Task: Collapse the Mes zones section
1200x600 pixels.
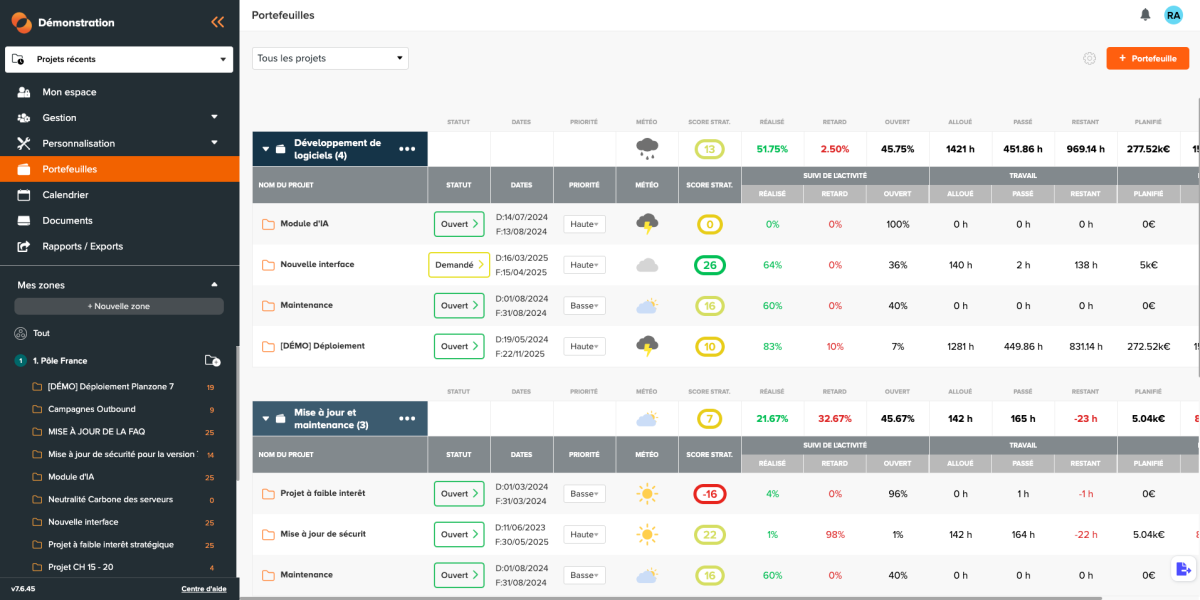Action: pos(214,285)
